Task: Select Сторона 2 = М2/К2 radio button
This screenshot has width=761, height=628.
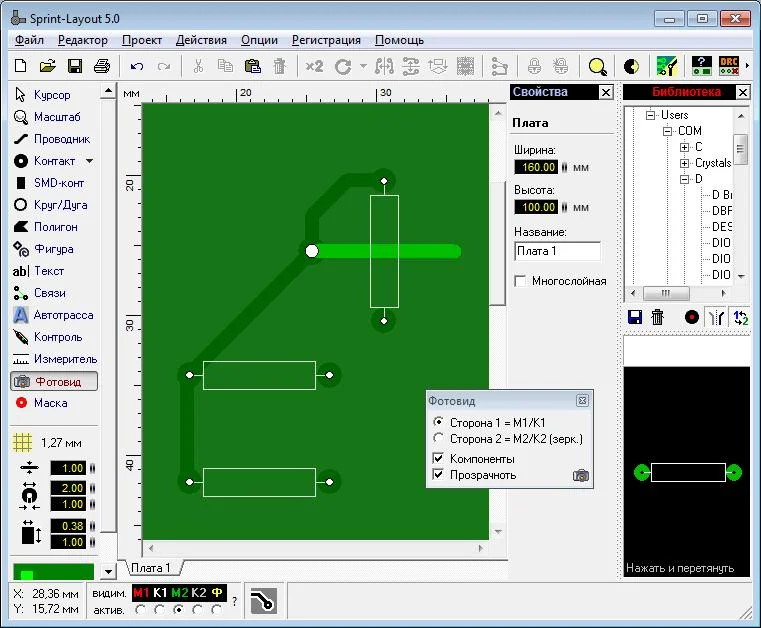Action: coord(438,438)
